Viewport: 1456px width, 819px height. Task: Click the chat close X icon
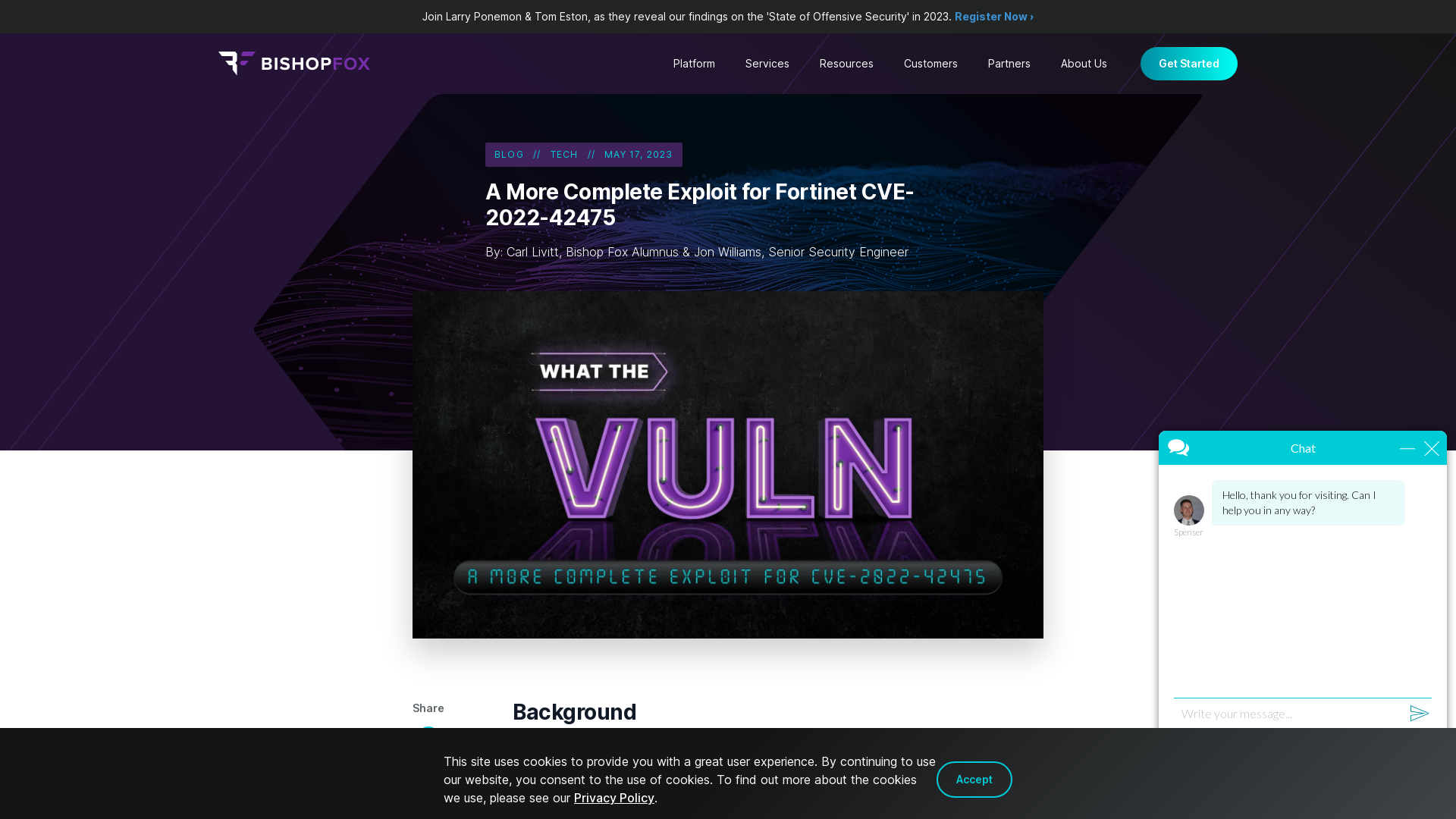click(1432, 448)
